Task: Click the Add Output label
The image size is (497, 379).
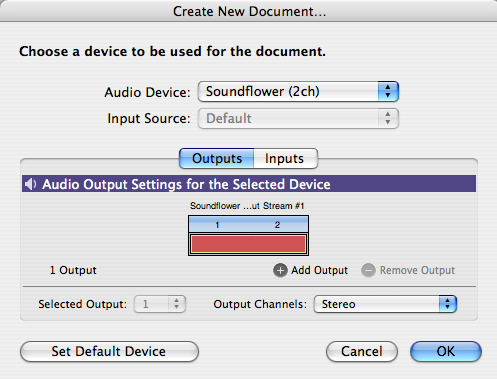Action: point(319,270)
